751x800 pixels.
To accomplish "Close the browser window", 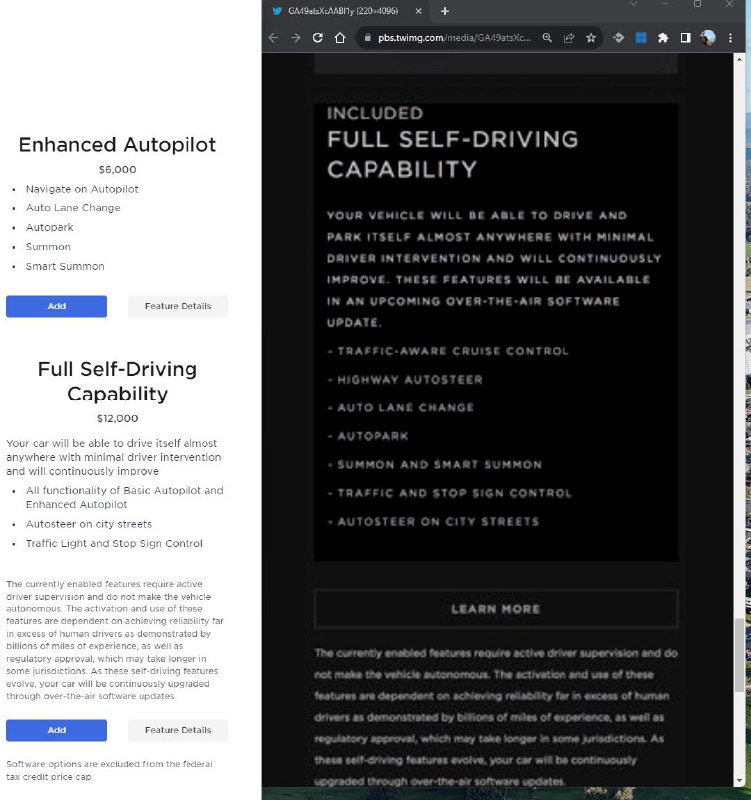I will pos(729,4).
